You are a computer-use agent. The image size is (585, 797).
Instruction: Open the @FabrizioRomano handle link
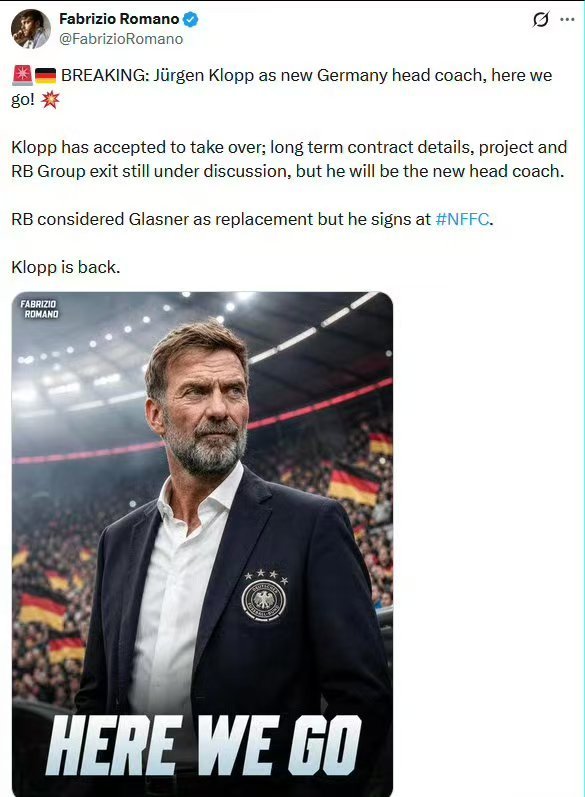(121, 39)
